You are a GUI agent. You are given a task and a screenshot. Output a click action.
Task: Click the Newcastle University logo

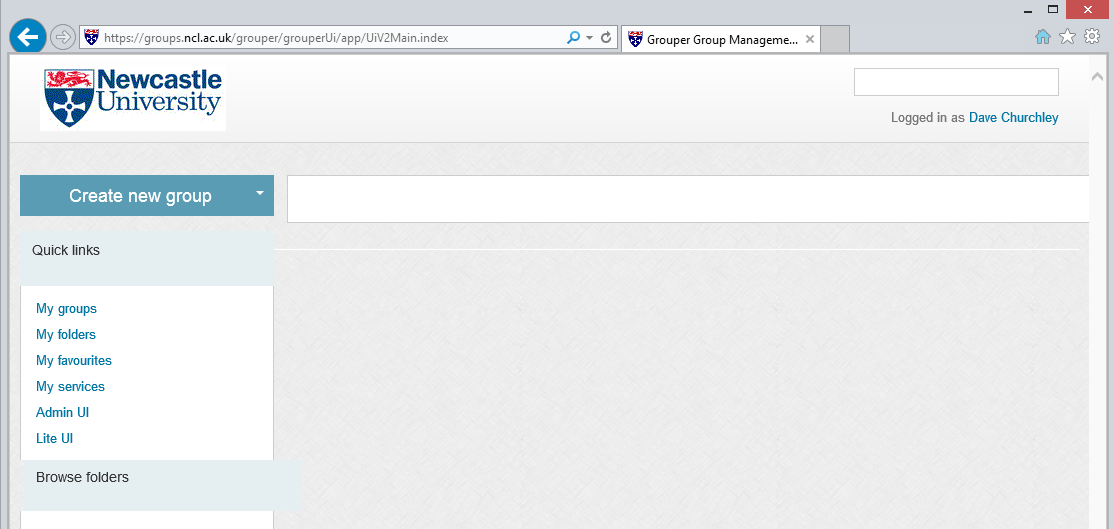(133, 97)
